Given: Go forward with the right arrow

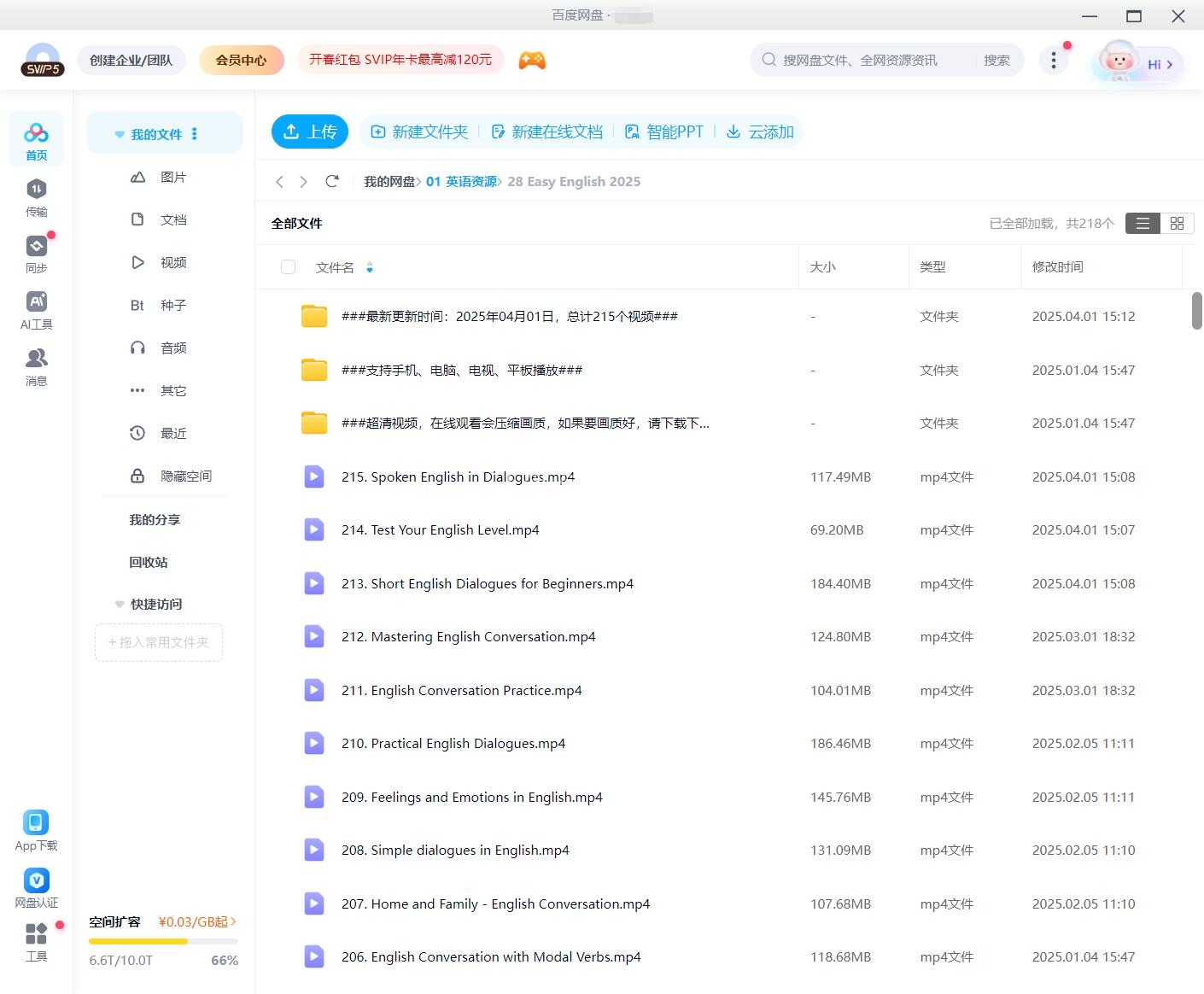Looking at the screenshot, I should point(303,181).
